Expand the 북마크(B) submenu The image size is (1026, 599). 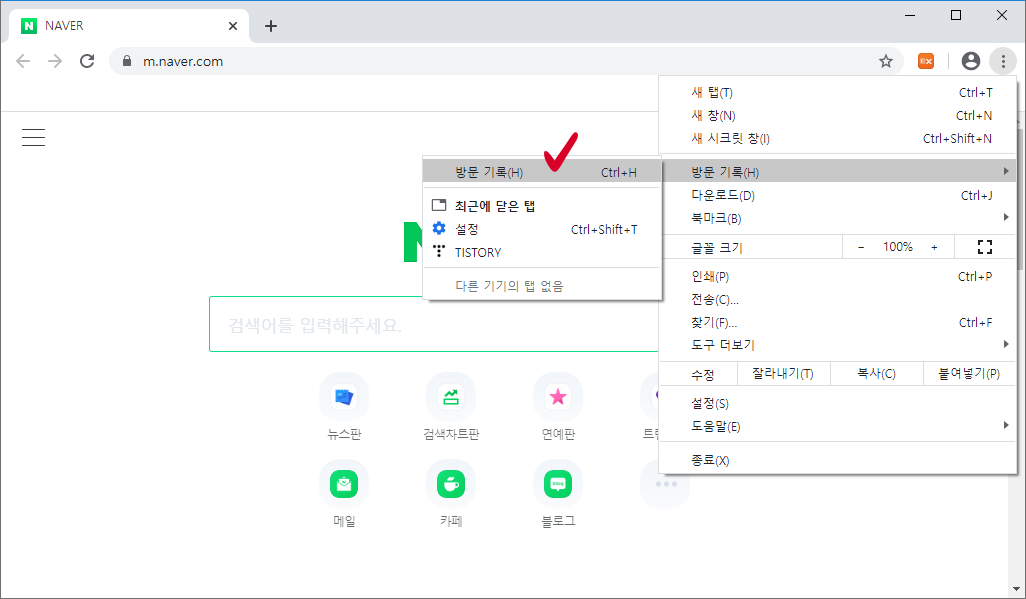point(838,218)
